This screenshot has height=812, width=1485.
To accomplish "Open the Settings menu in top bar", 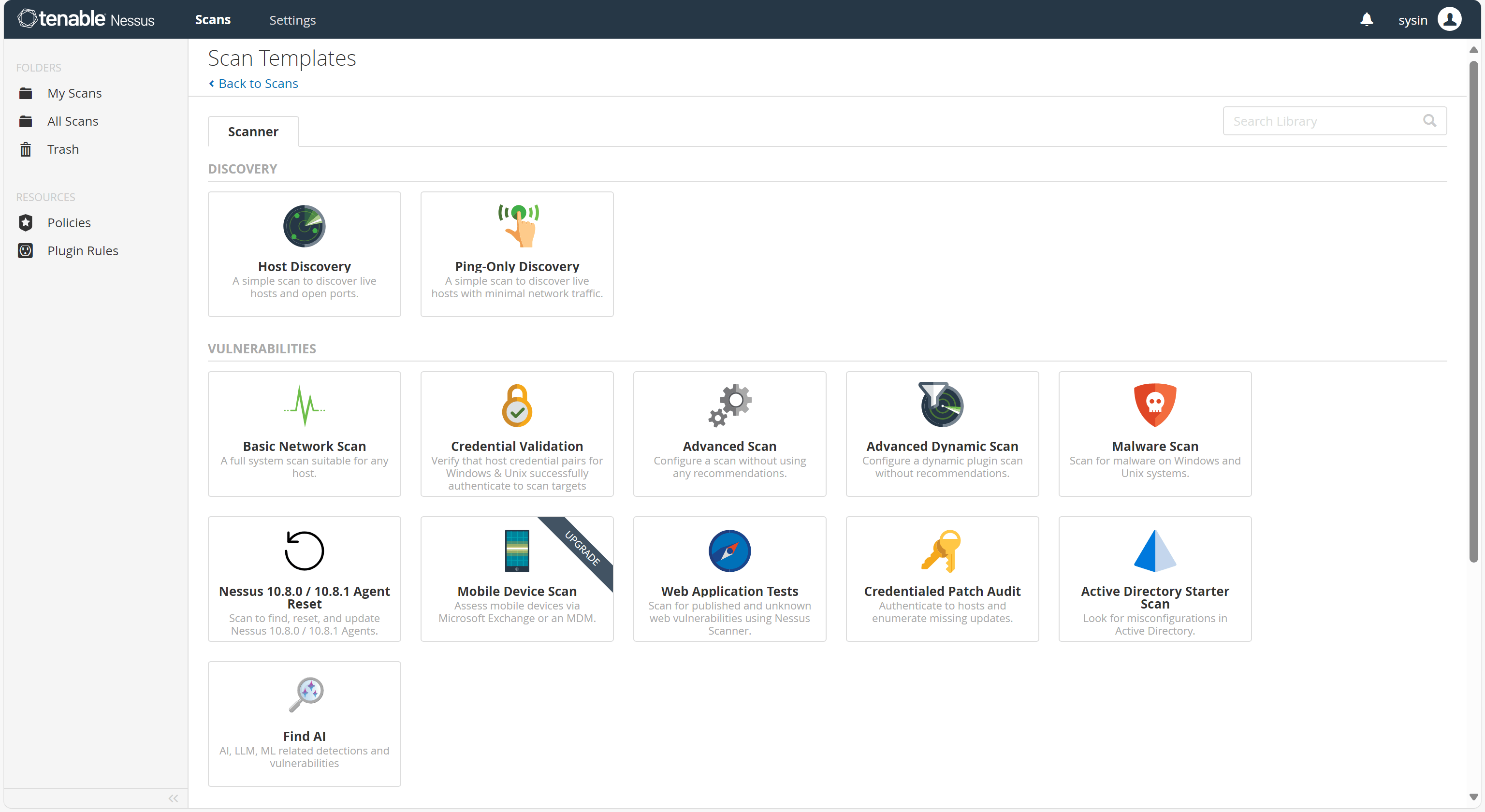I will point(292,20).
